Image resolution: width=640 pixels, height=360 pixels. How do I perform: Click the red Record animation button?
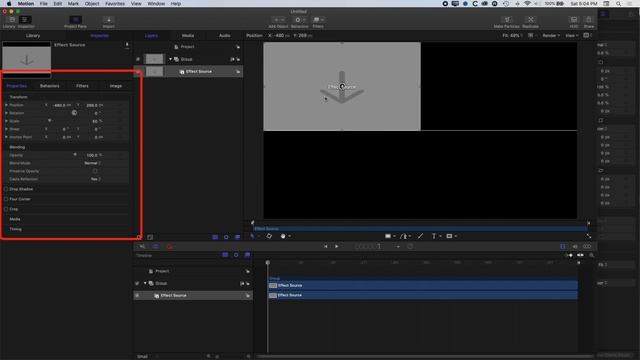coord(170,247)
